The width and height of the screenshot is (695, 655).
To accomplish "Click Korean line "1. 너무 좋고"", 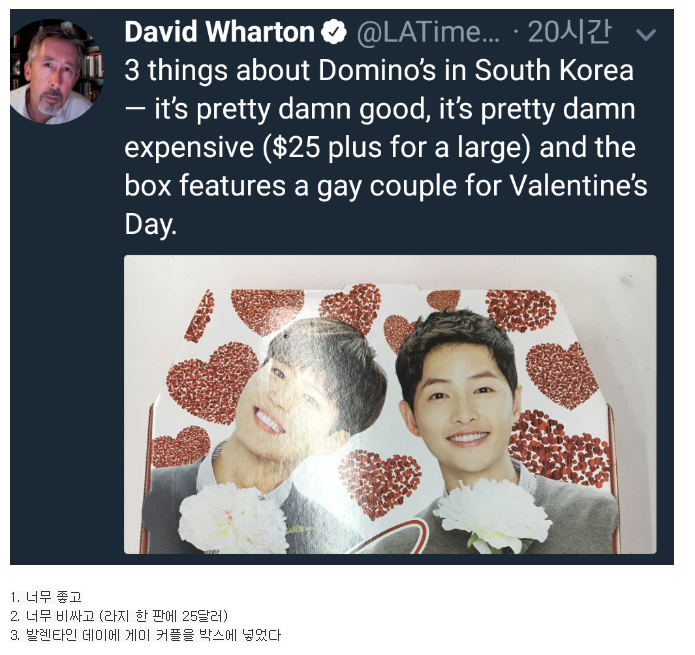I will click(46, 597).
